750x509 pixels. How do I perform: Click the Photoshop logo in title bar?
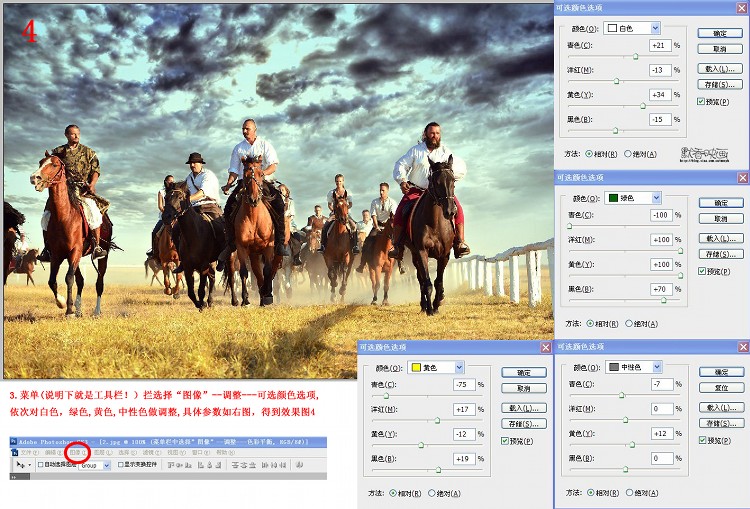pos(13,442)
